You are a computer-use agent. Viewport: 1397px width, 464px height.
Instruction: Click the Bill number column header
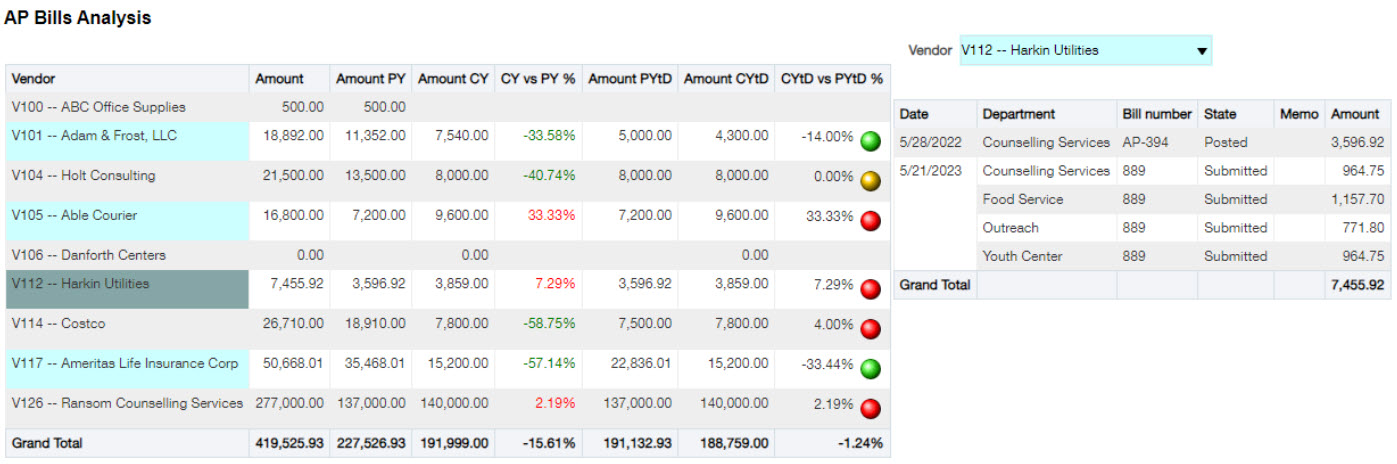coord(1156,114)
